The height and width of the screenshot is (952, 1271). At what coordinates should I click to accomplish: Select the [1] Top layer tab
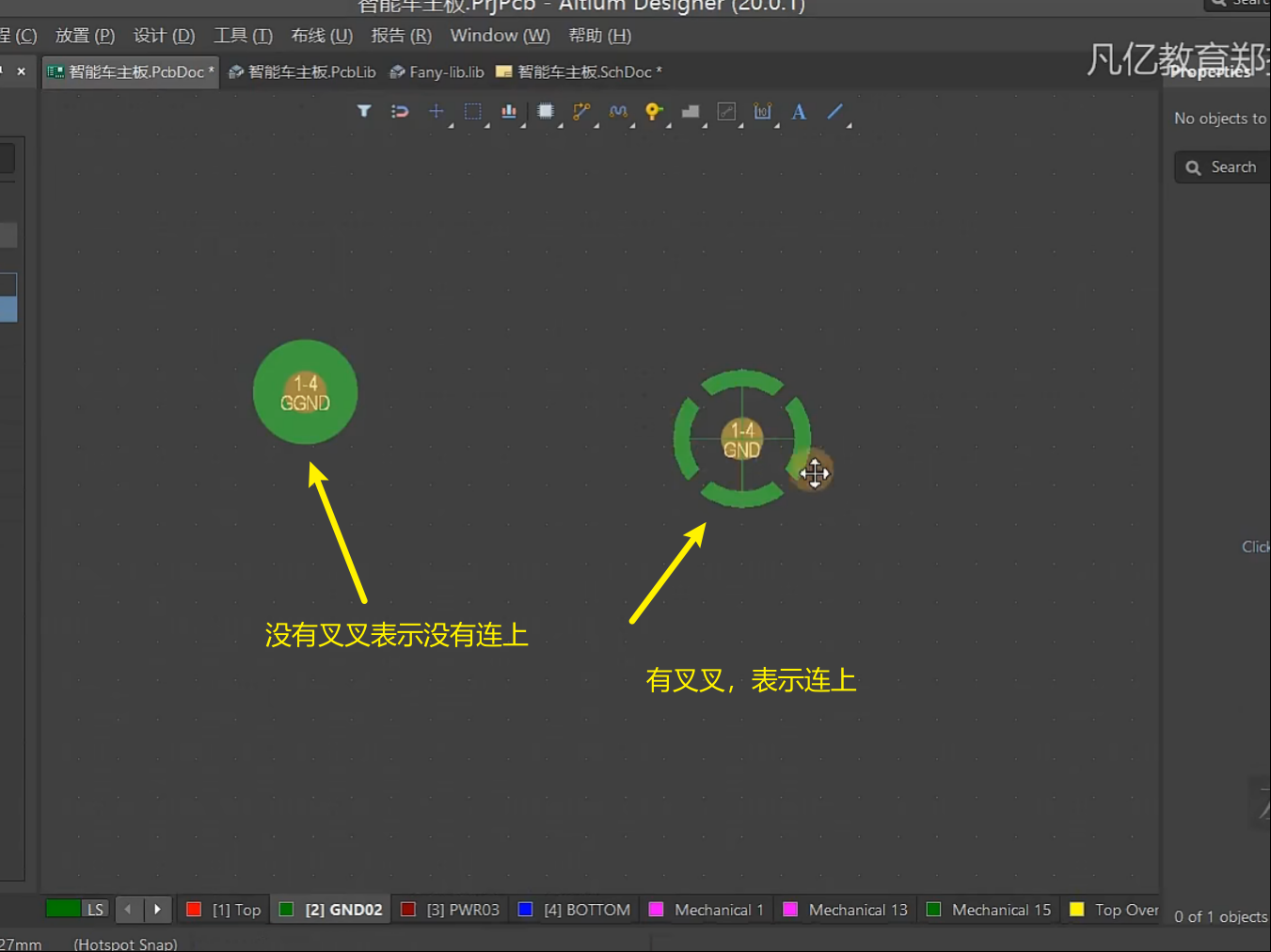pyautogui.click(x=224, y=910)
